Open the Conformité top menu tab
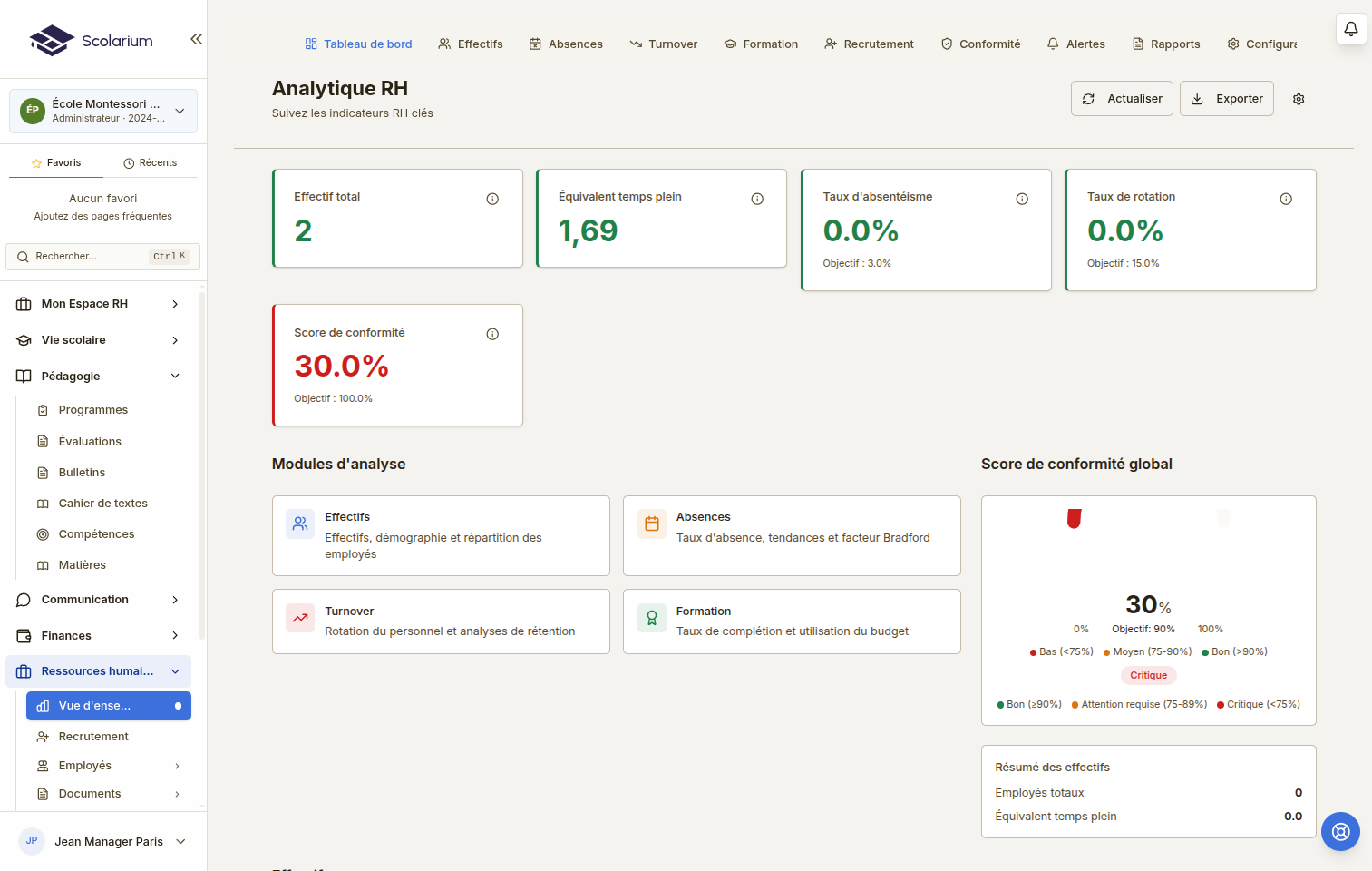 980,44
